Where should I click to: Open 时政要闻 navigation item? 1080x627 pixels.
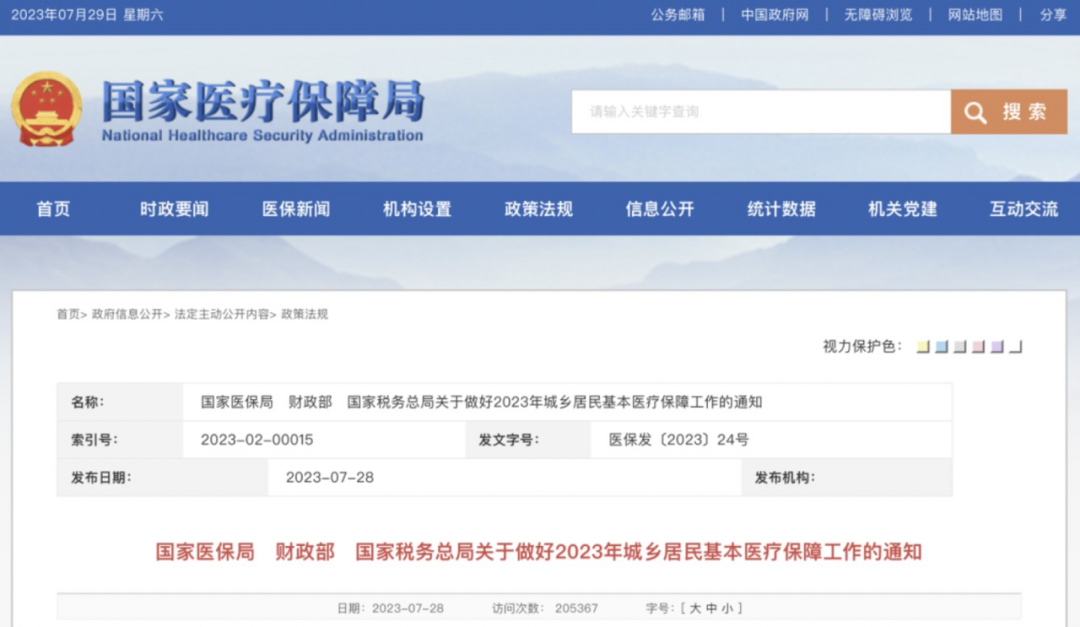click(x=174, y=209)
